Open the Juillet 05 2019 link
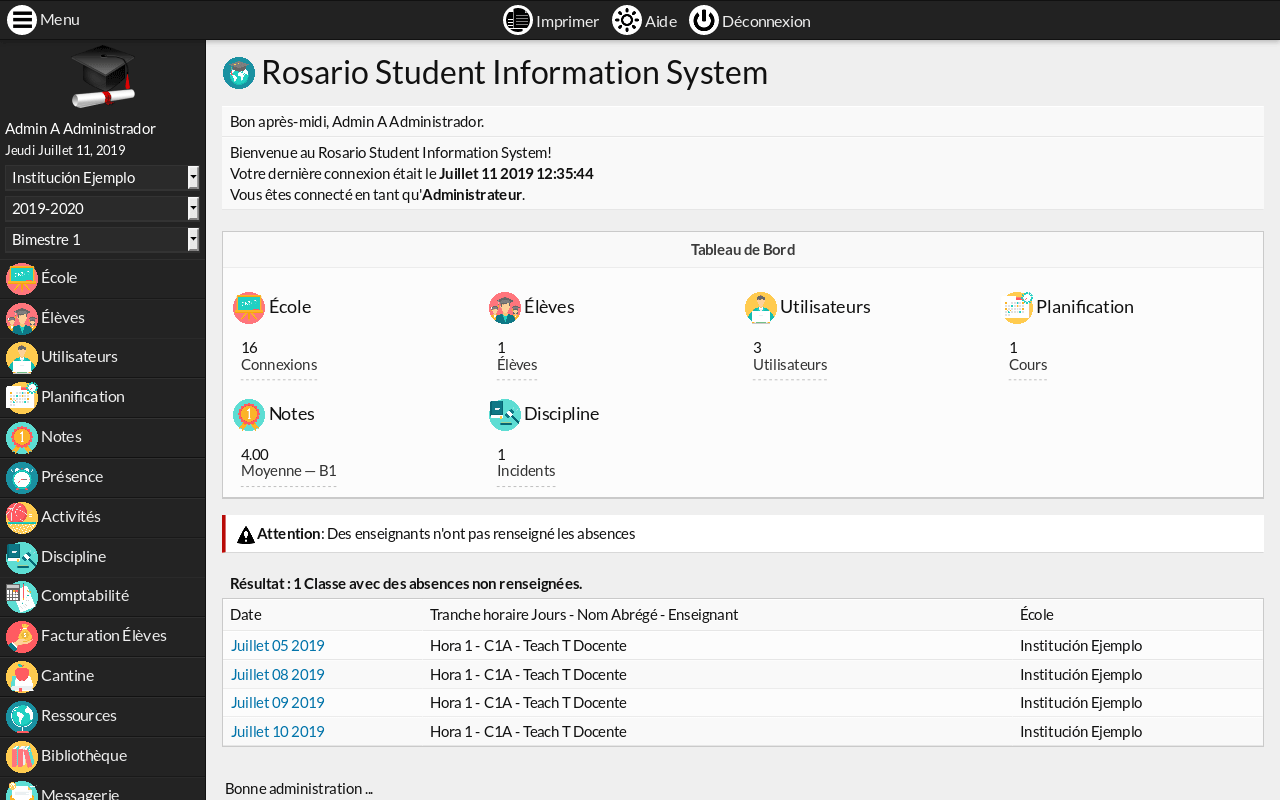This screenshot has height=800, width=1280. coord(278,646)
